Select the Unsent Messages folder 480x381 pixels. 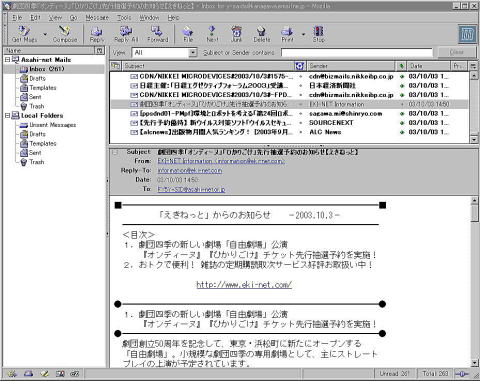(52, 125)
